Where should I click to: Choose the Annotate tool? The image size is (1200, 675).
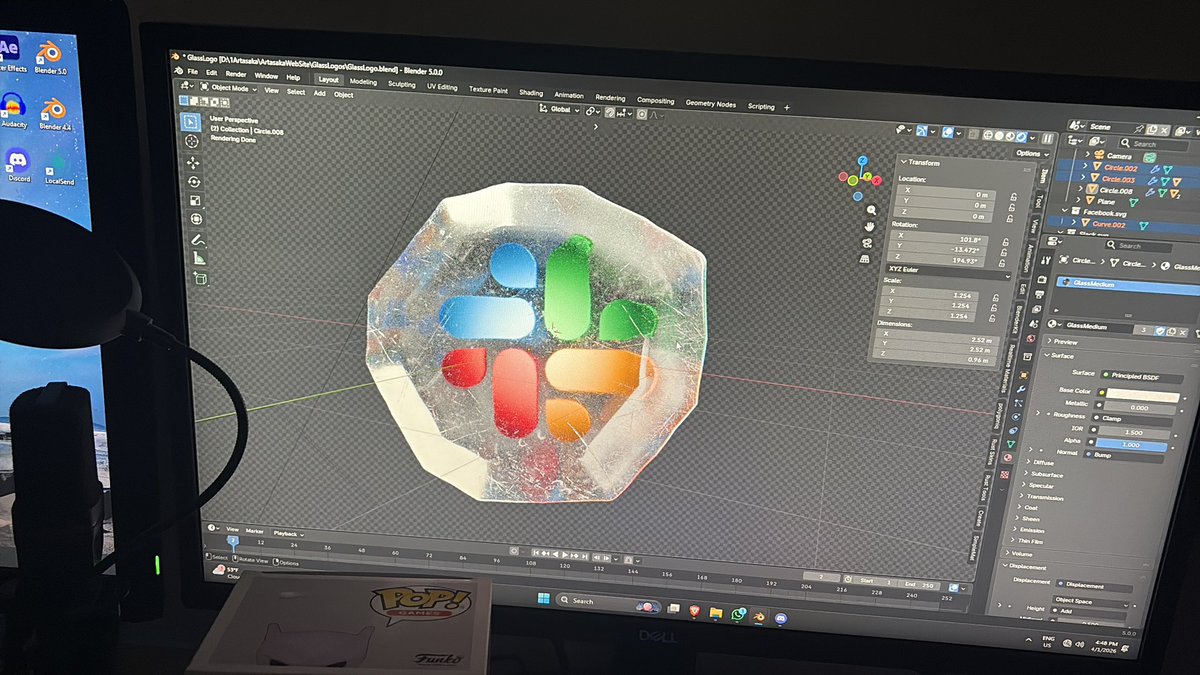pyautogui.click(x=197, y=240)
